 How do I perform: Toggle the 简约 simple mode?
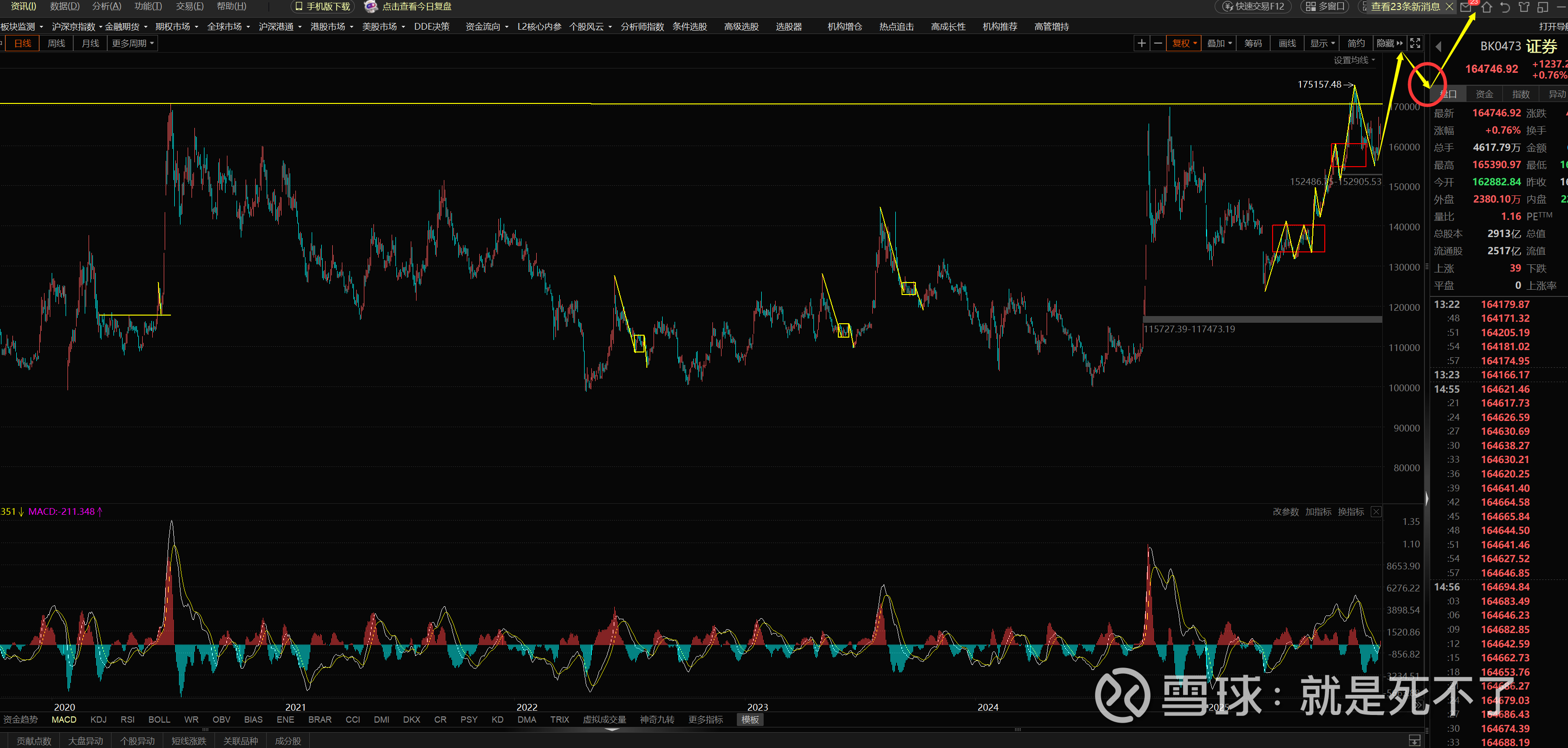[1355, 43]
